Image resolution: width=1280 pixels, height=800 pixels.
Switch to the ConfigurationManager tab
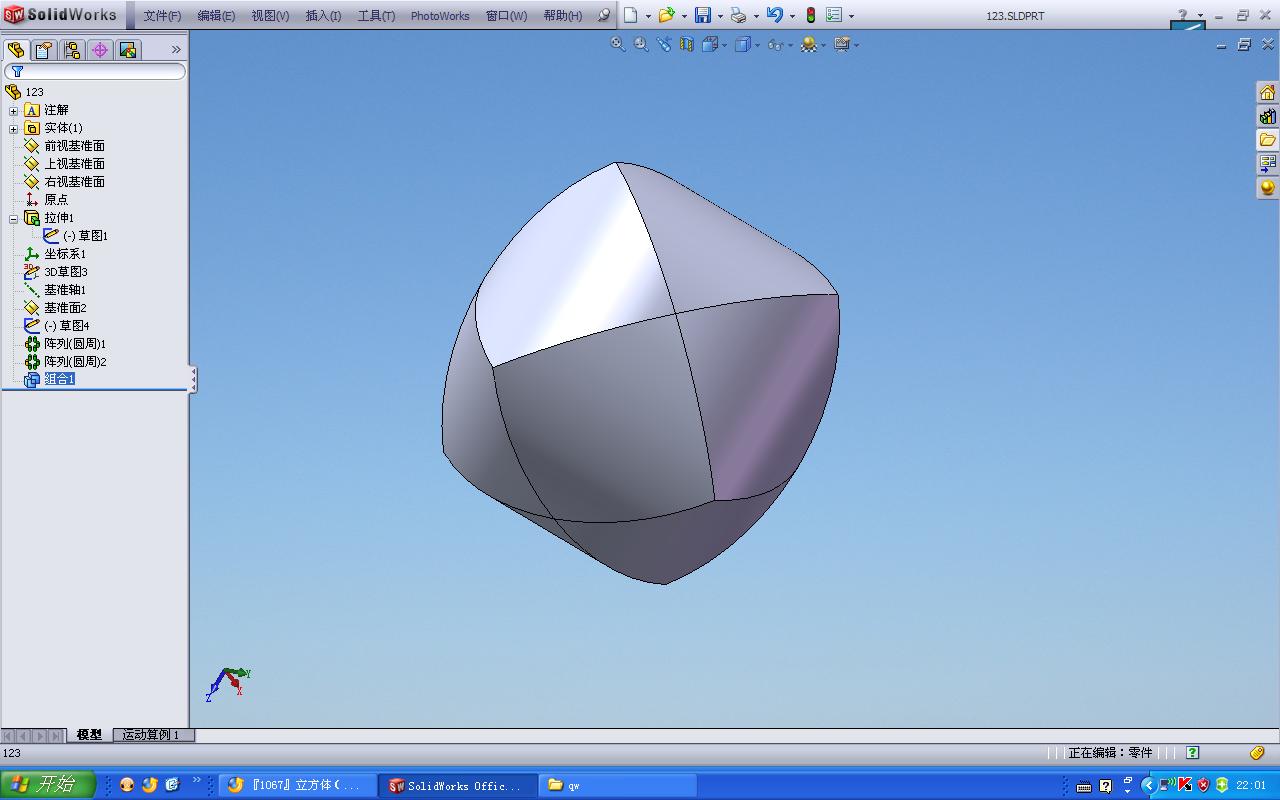[72, 50]
